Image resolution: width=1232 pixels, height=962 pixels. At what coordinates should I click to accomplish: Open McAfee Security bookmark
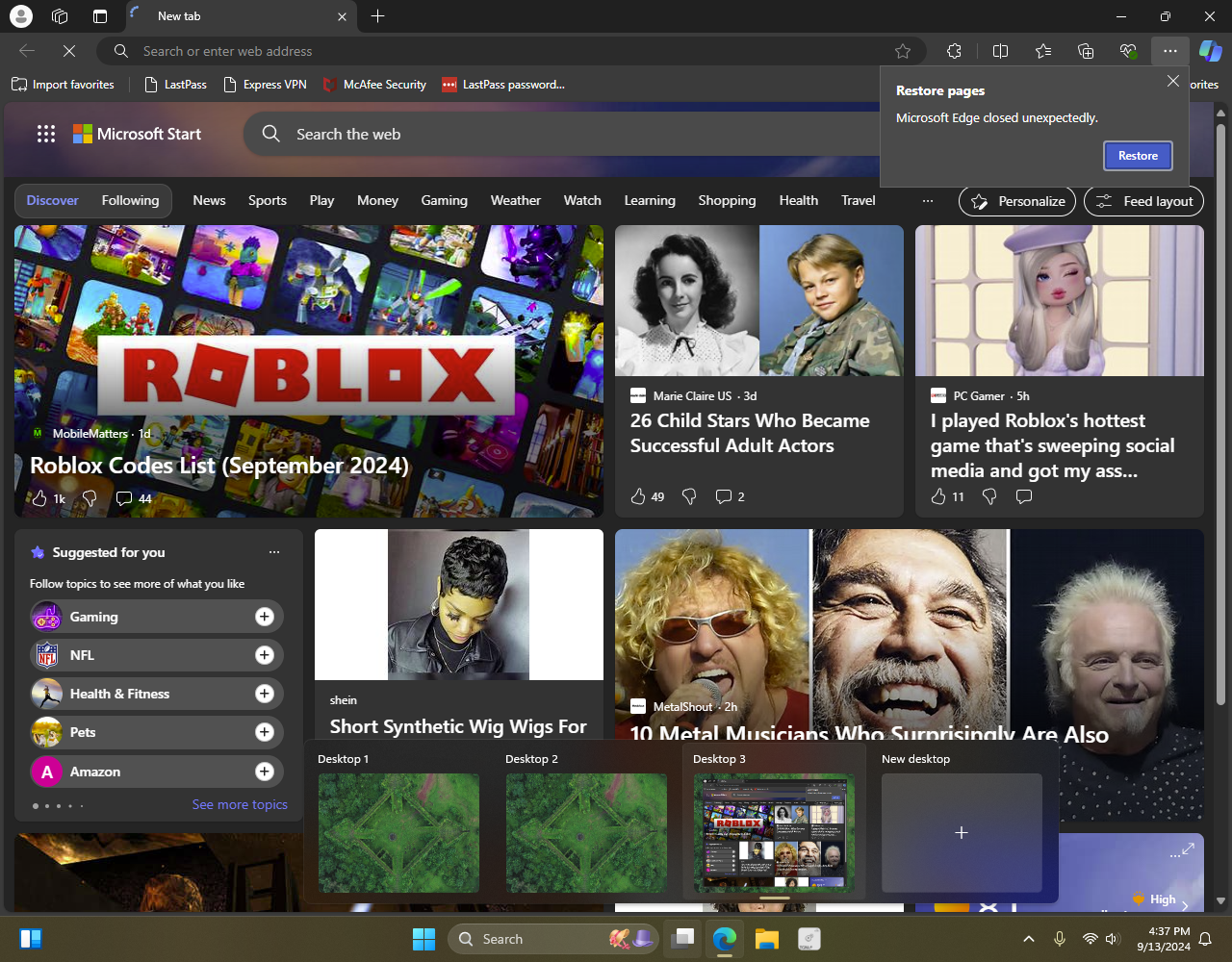[x=374, y=85]
